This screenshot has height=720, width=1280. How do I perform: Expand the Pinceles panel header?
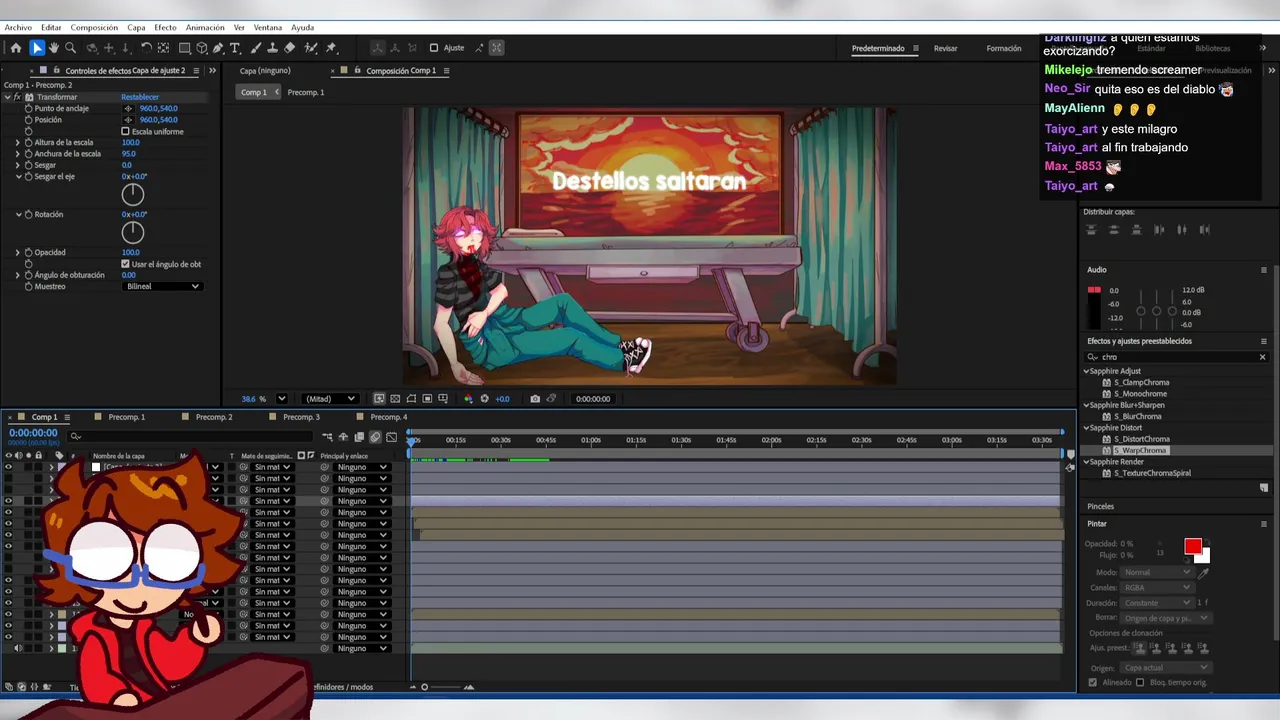click(1100, 506)
